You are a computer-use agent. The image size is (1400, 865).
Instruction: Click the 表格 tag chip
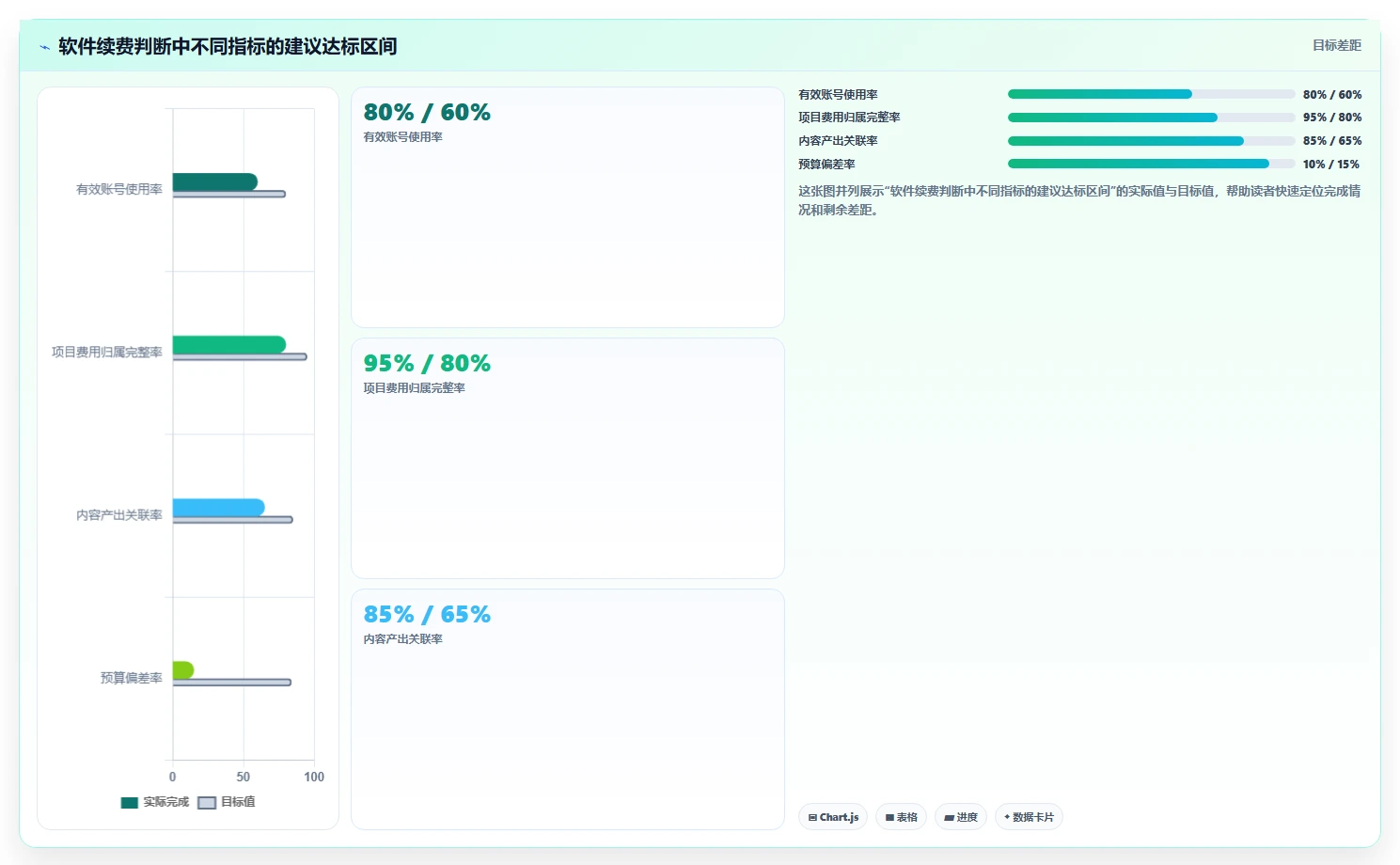point(901,817)
